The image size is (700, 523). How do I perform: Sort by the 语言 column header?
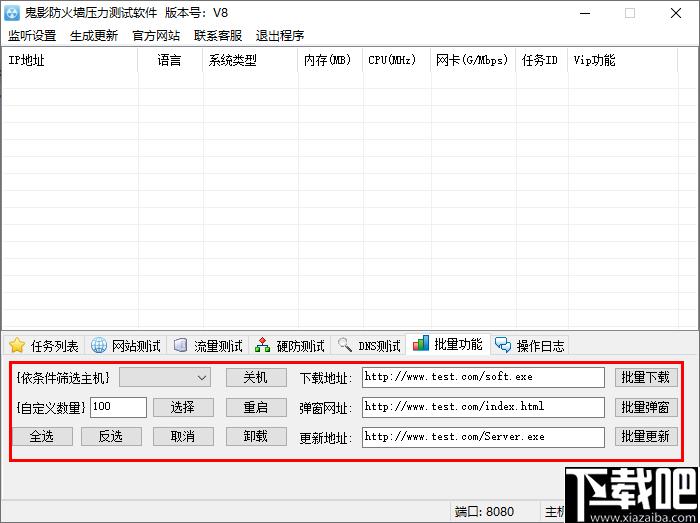point(171,60)
